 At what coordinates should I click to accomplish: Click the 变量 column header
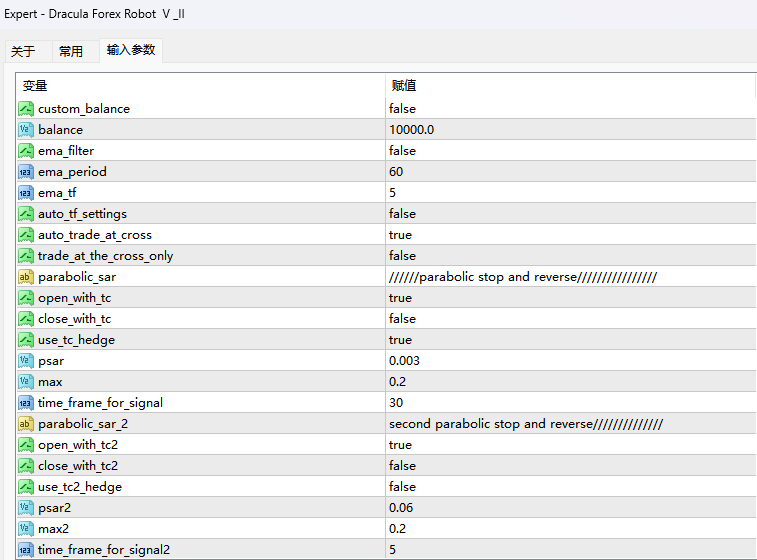click(35, 86)
